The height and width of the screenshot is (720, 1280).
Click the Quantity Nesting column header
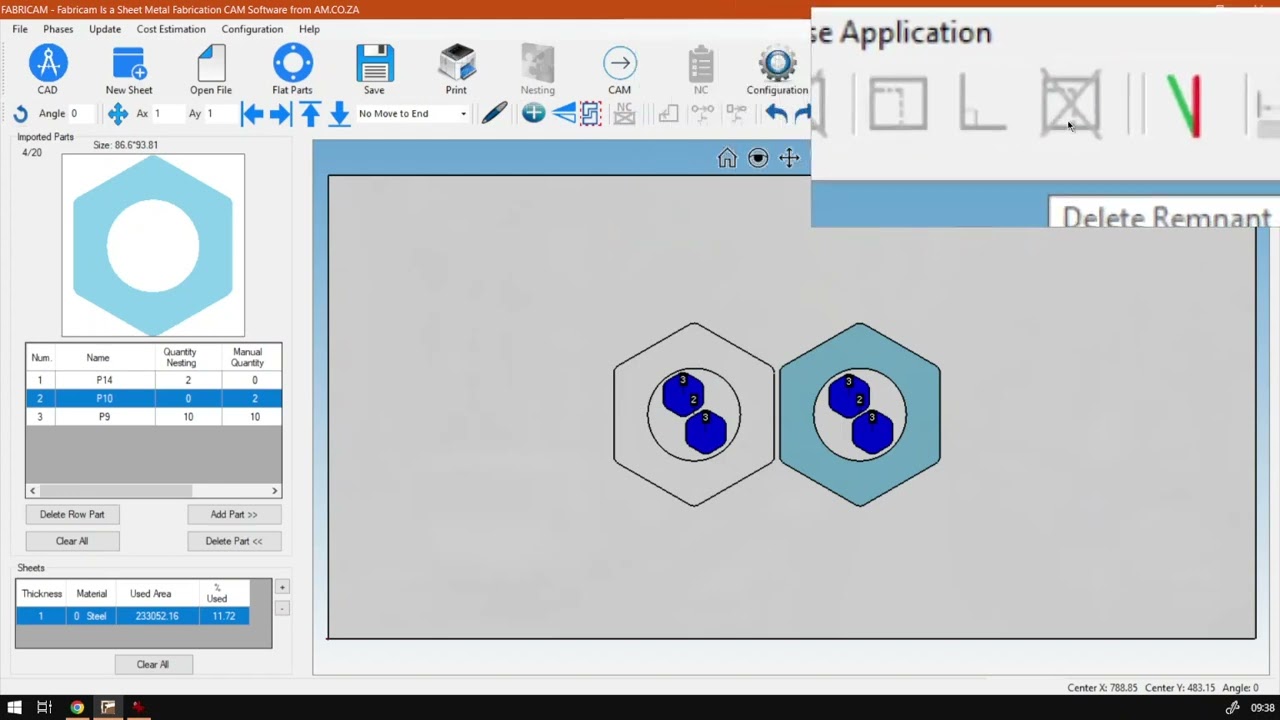coord(180,357)
